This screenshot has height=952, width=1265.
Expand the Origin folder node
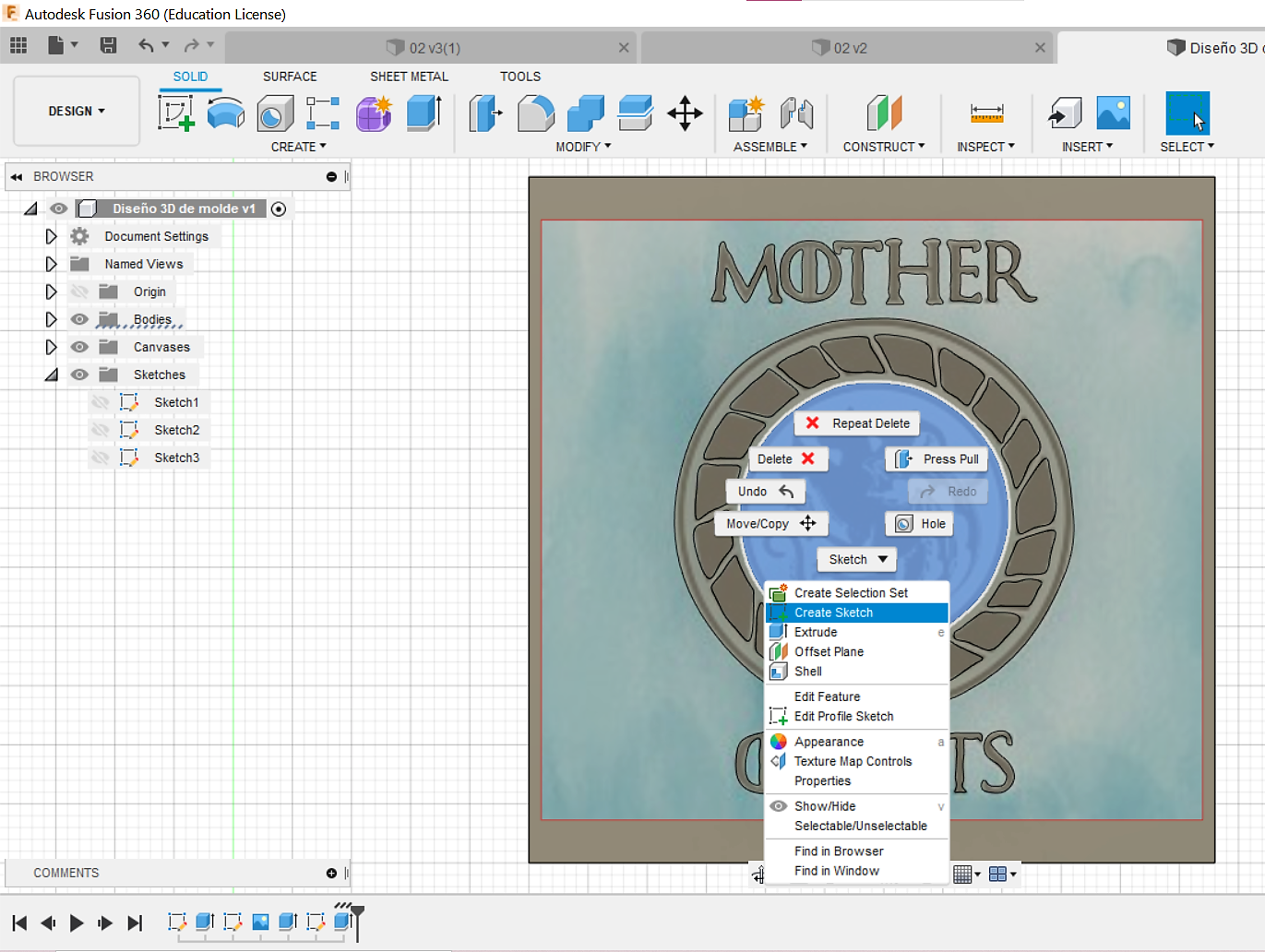point(51,292)
